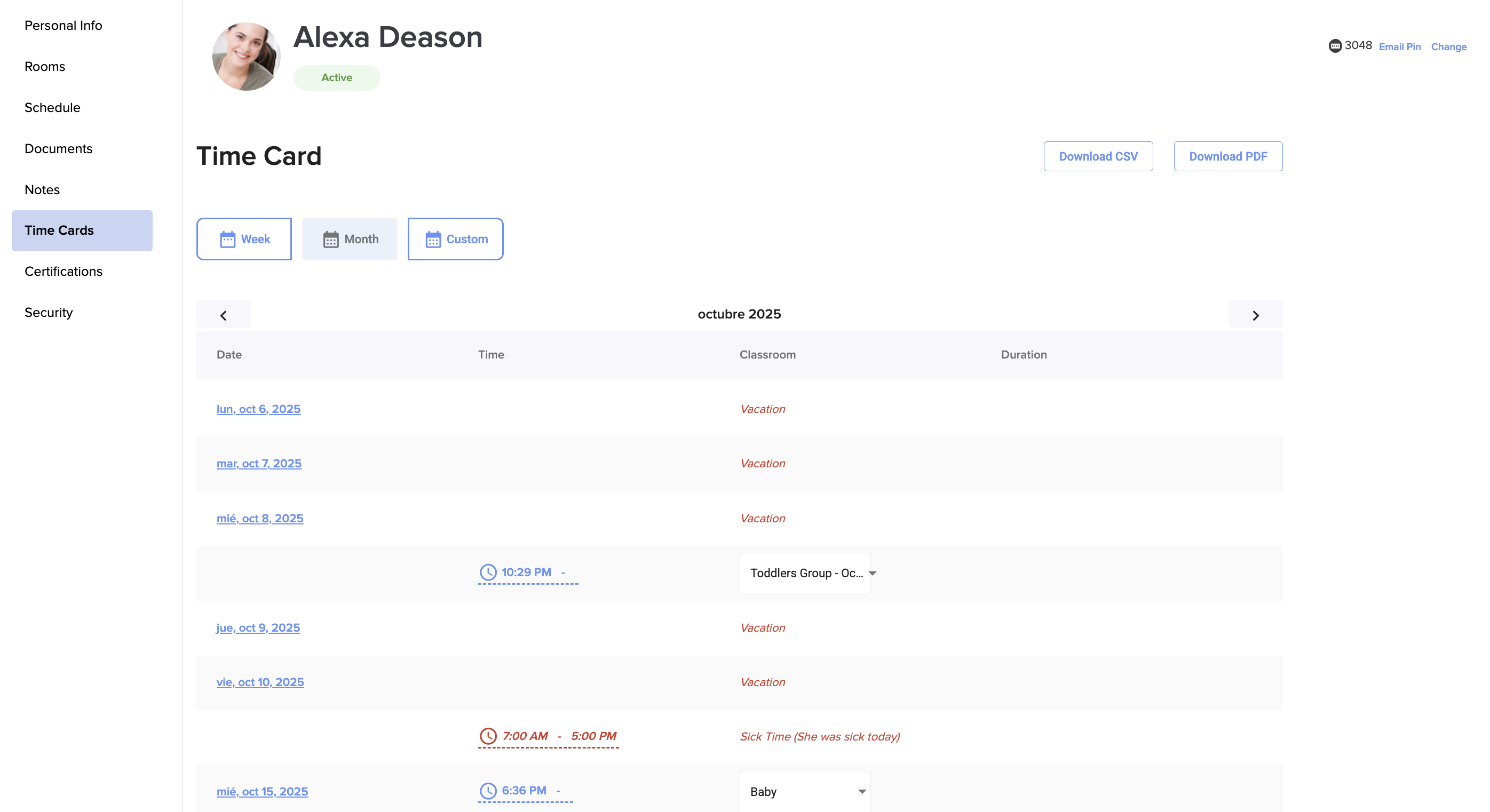Click Alexa Deason's profile photo
The image size is (1490, 812).
pos(246,56)
